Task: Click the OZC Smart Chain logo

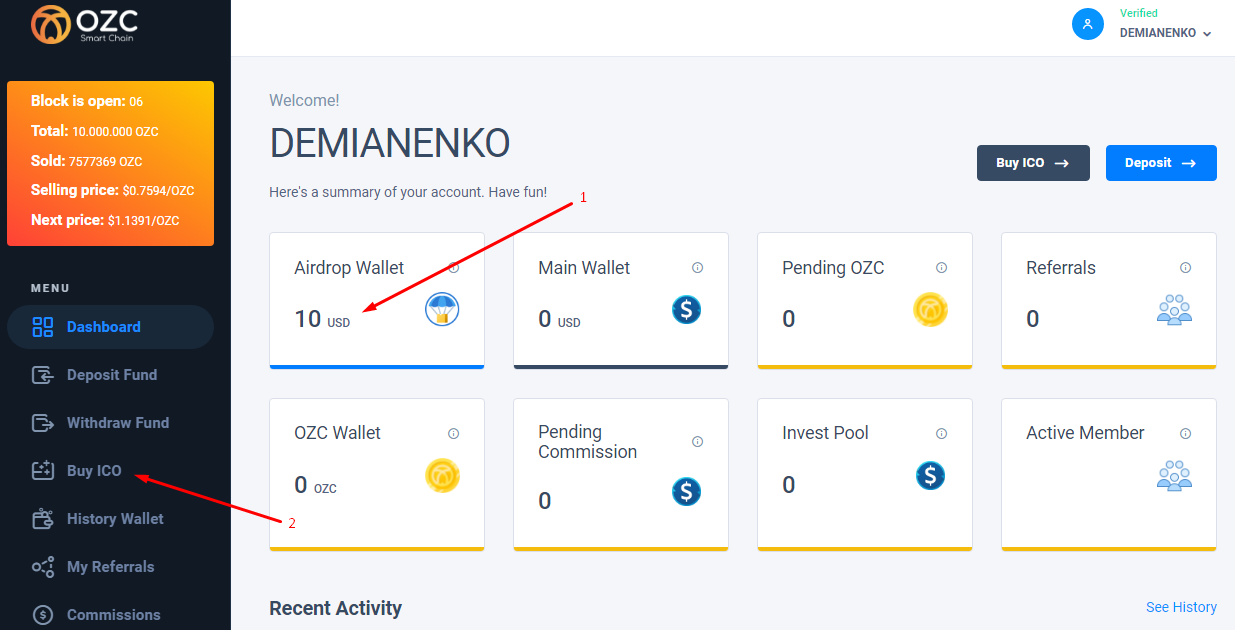Action: click(84, 24)
